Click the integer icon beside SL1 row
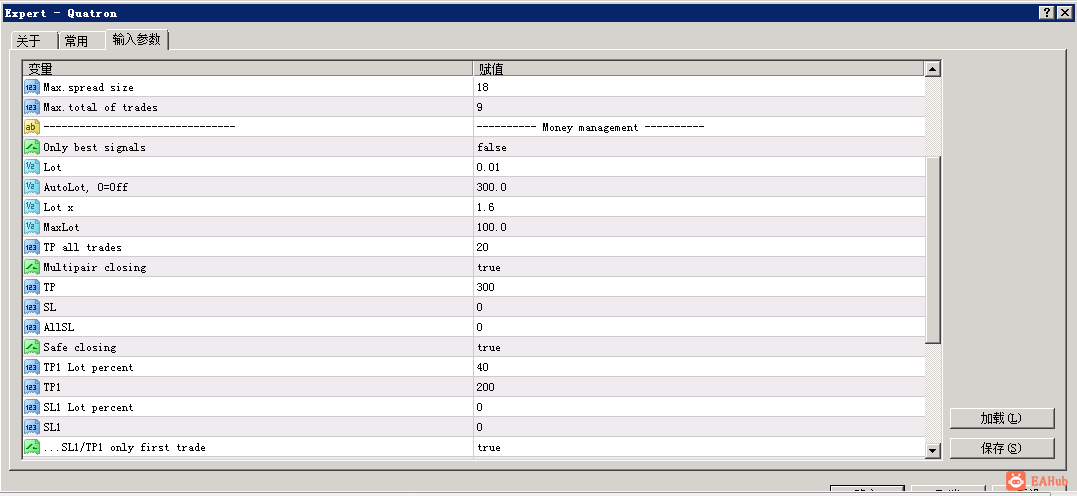Viewport: 1077px width, 496px height. point(32,427)
